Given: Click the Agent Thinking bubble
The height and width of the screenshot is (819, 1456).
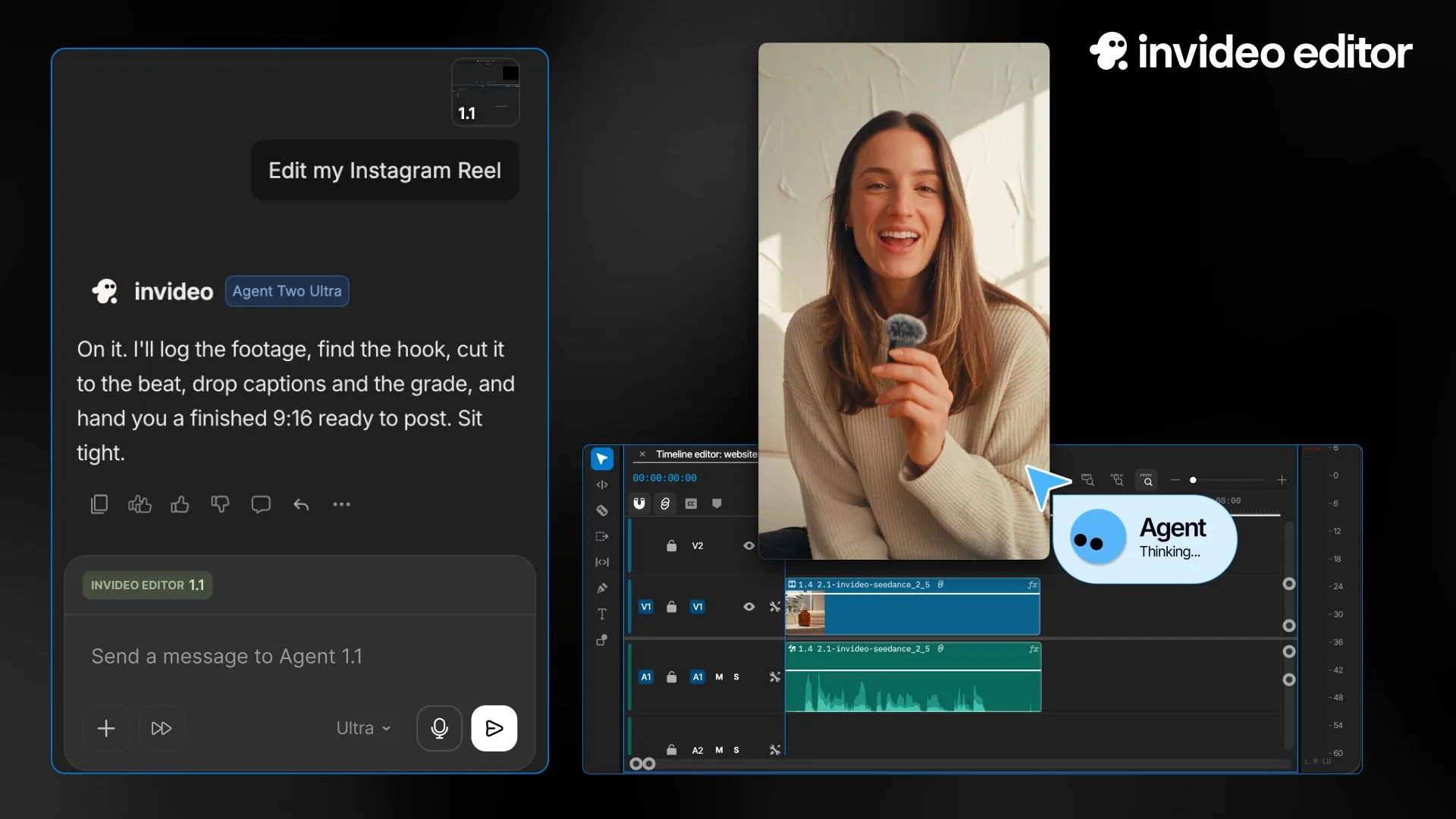Looking at the screenshot, I should tap(1146, 539).
